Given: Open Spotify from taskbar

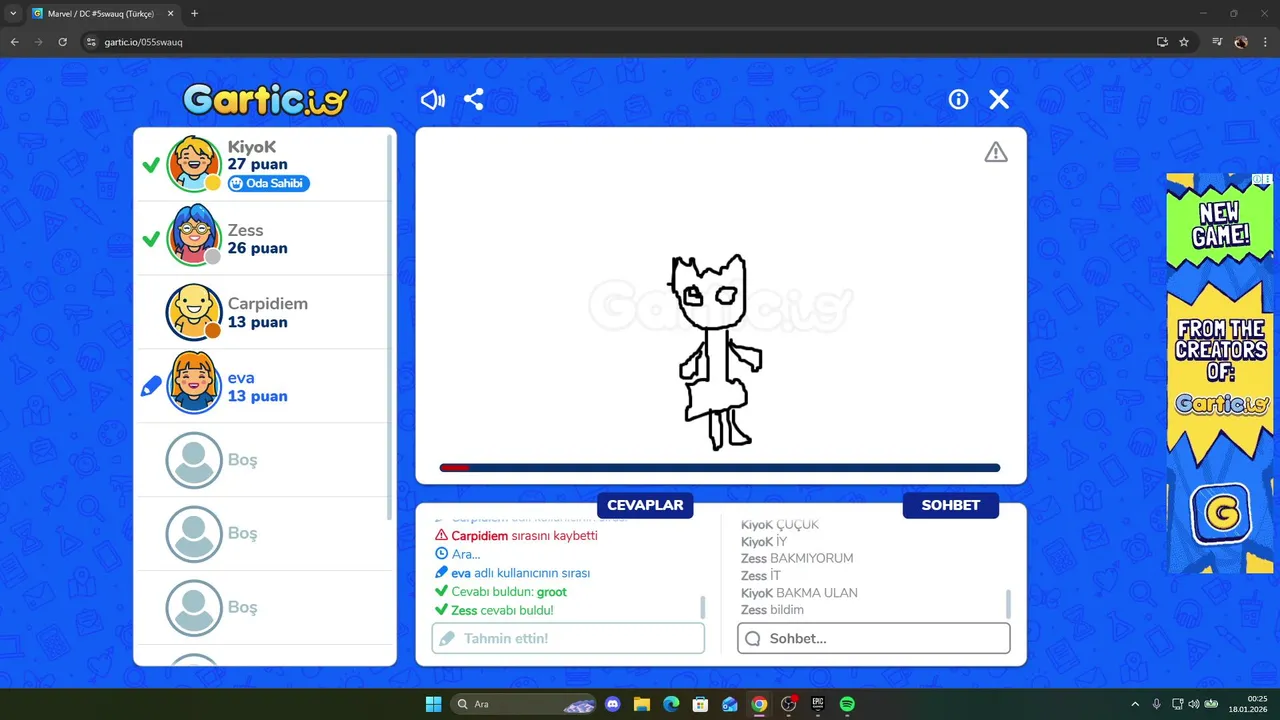Looking at the screenshot, I should click(x=847, y=704).
